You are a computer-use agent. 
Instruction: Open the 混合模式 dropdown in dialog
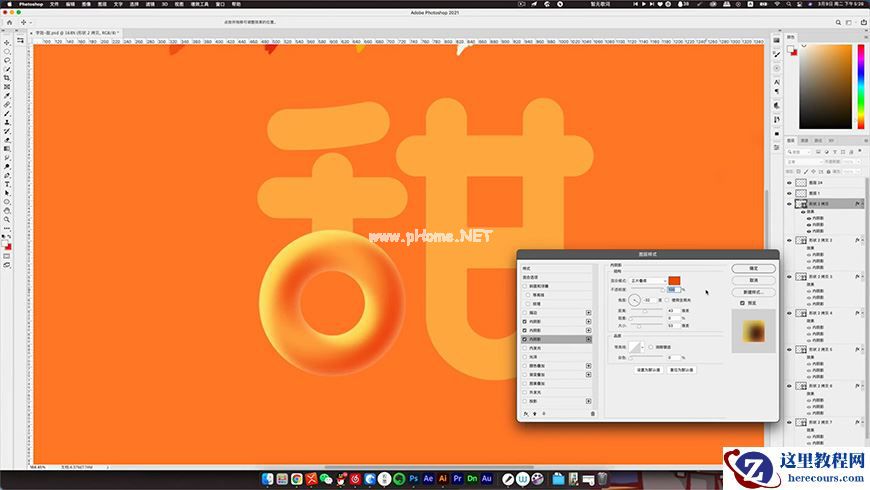point(648,281)
